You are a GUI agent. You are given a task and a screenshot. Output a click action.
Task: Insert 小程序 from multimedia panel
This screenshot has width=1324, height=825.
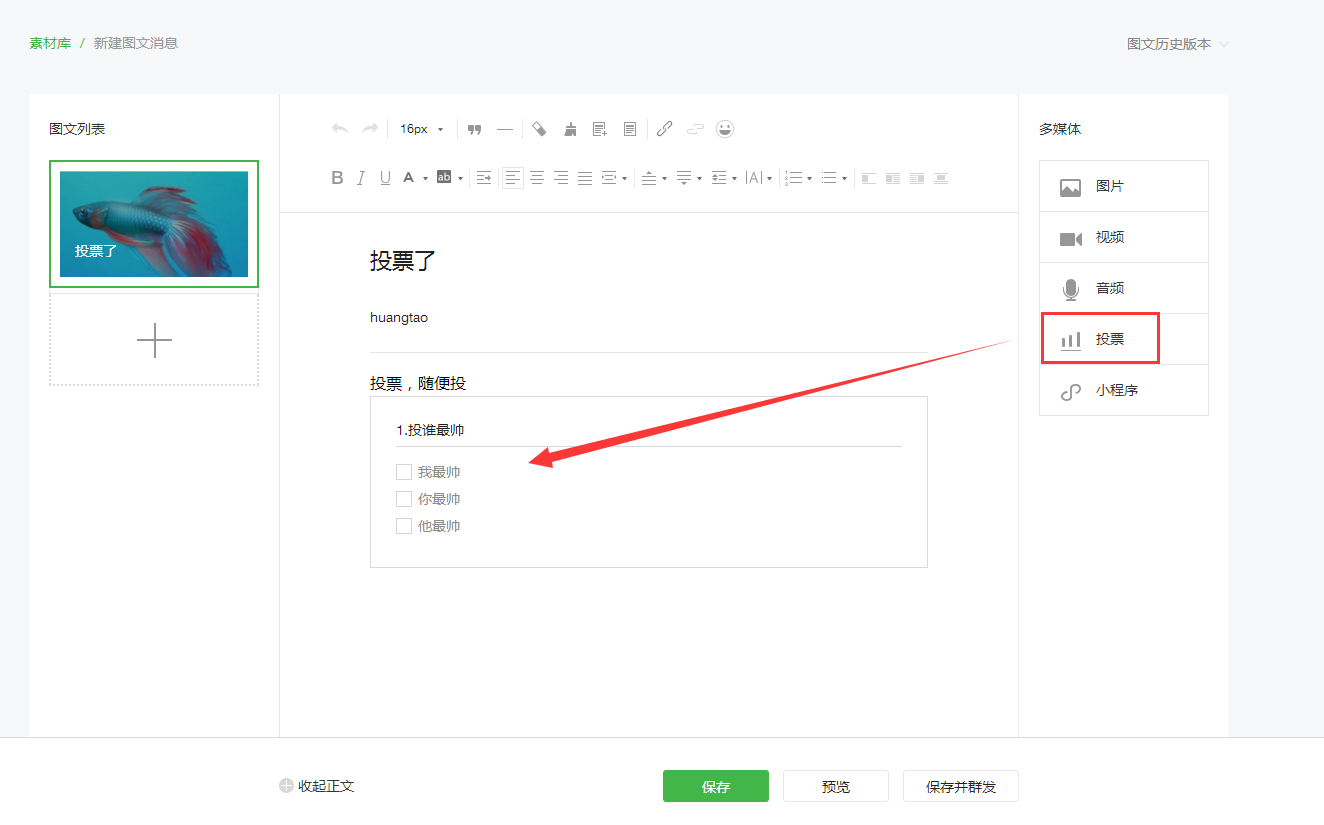click(1124, 390)
